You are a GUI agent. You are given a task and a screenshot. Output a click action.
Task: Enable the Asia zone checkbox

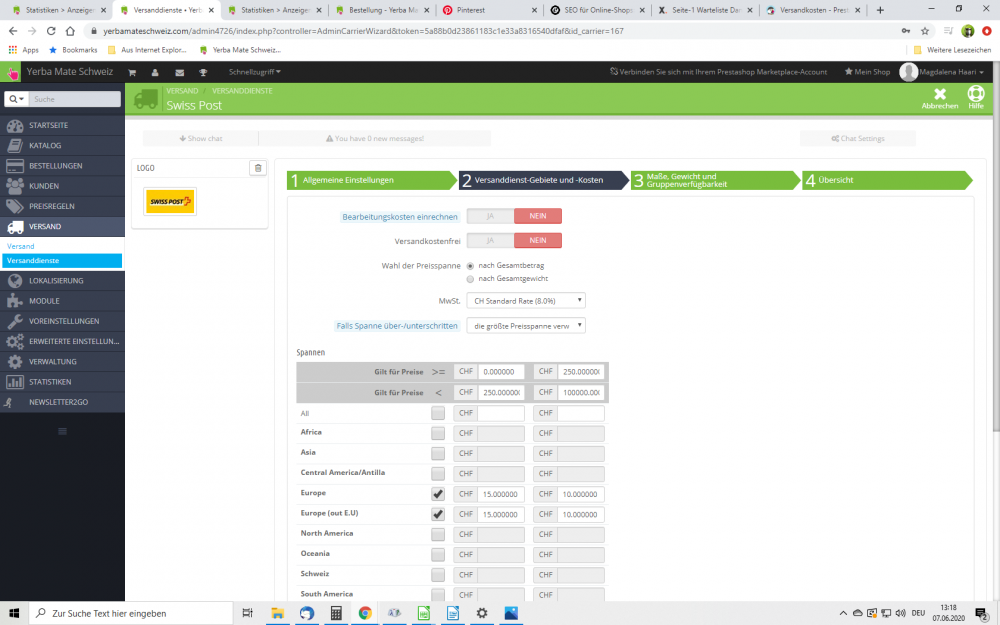click(438, 453)
